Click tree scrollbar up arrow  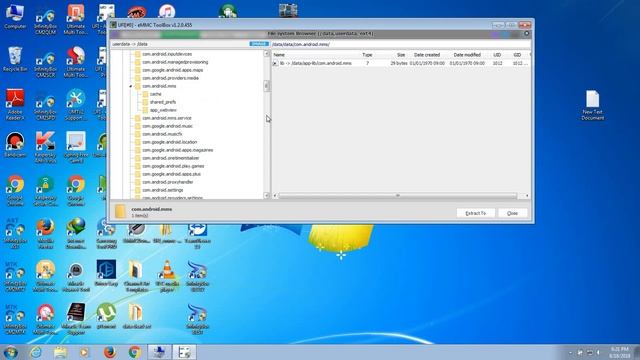tap(267, 53)
